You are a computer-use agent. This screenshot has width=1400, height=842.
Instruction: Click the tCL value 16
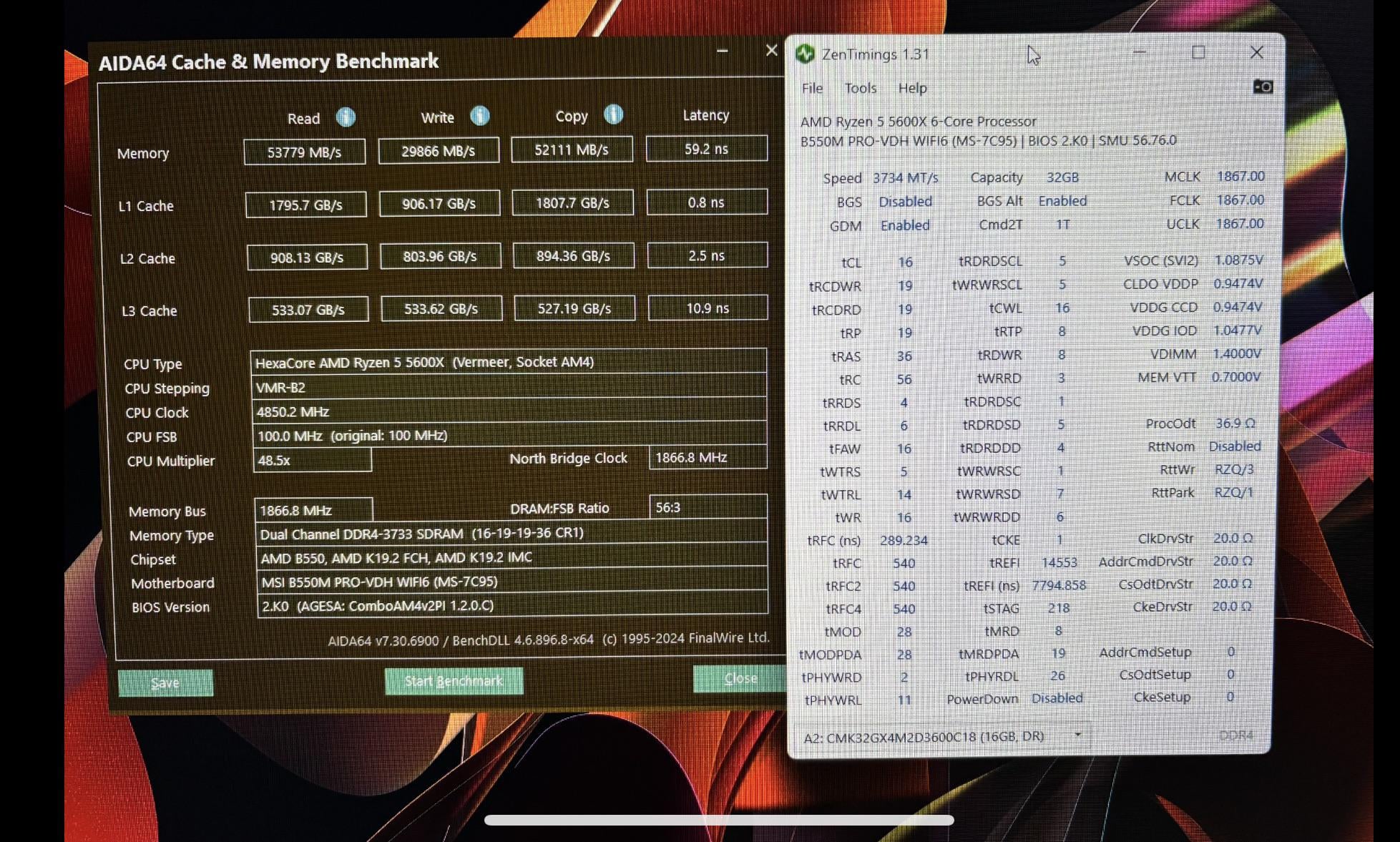[905, 263]
